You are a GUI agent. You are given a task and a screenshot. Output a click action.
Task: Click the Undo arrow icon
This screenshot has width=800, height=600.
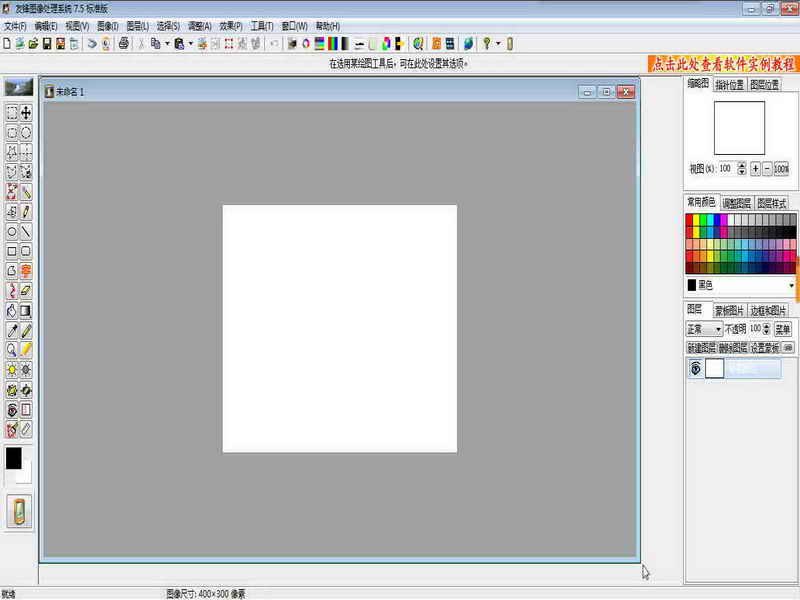274,44
